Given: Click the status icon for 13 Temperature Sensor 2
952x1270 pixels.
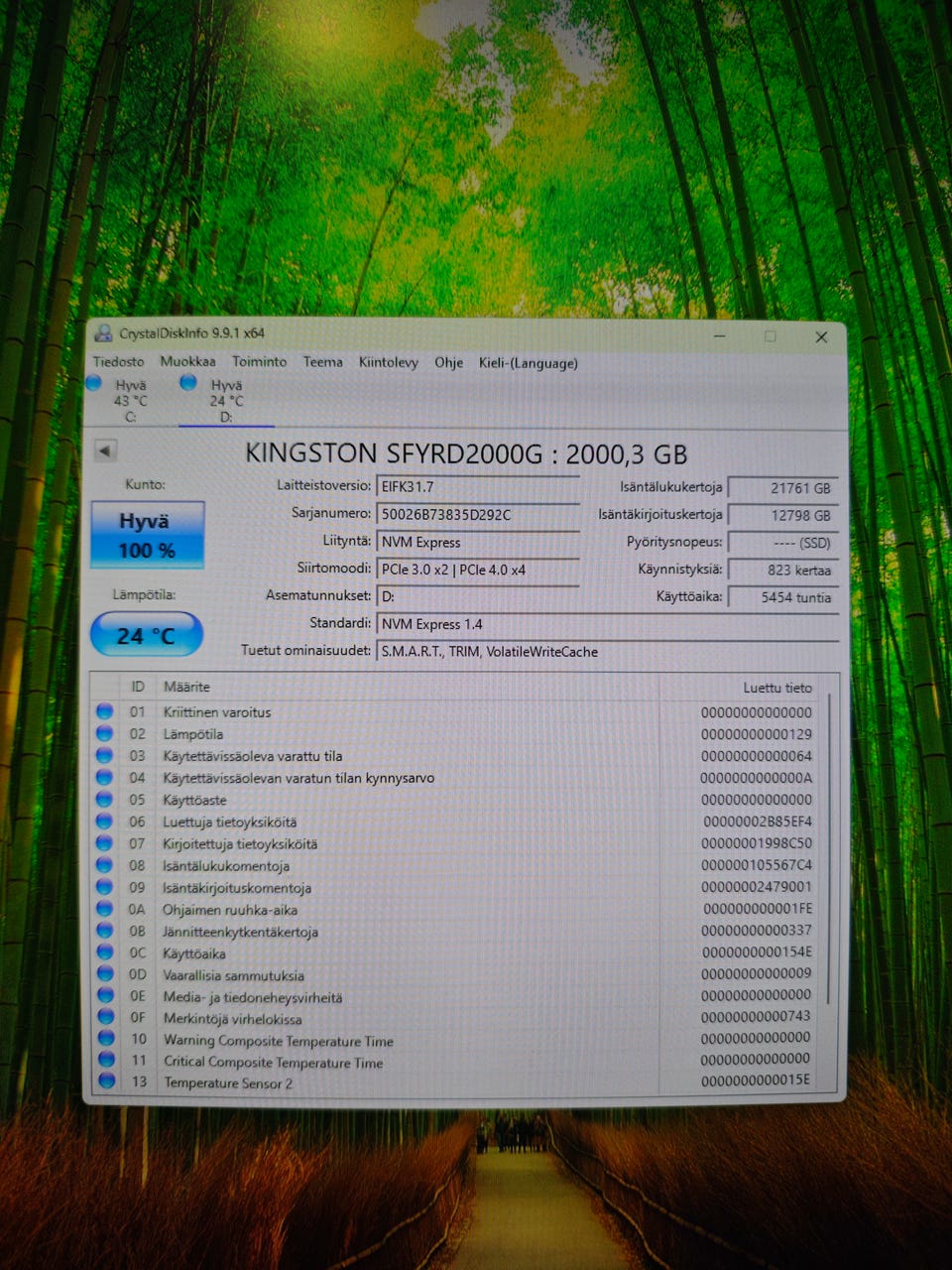Looking at the screenshot, I should click(107, 1081).
